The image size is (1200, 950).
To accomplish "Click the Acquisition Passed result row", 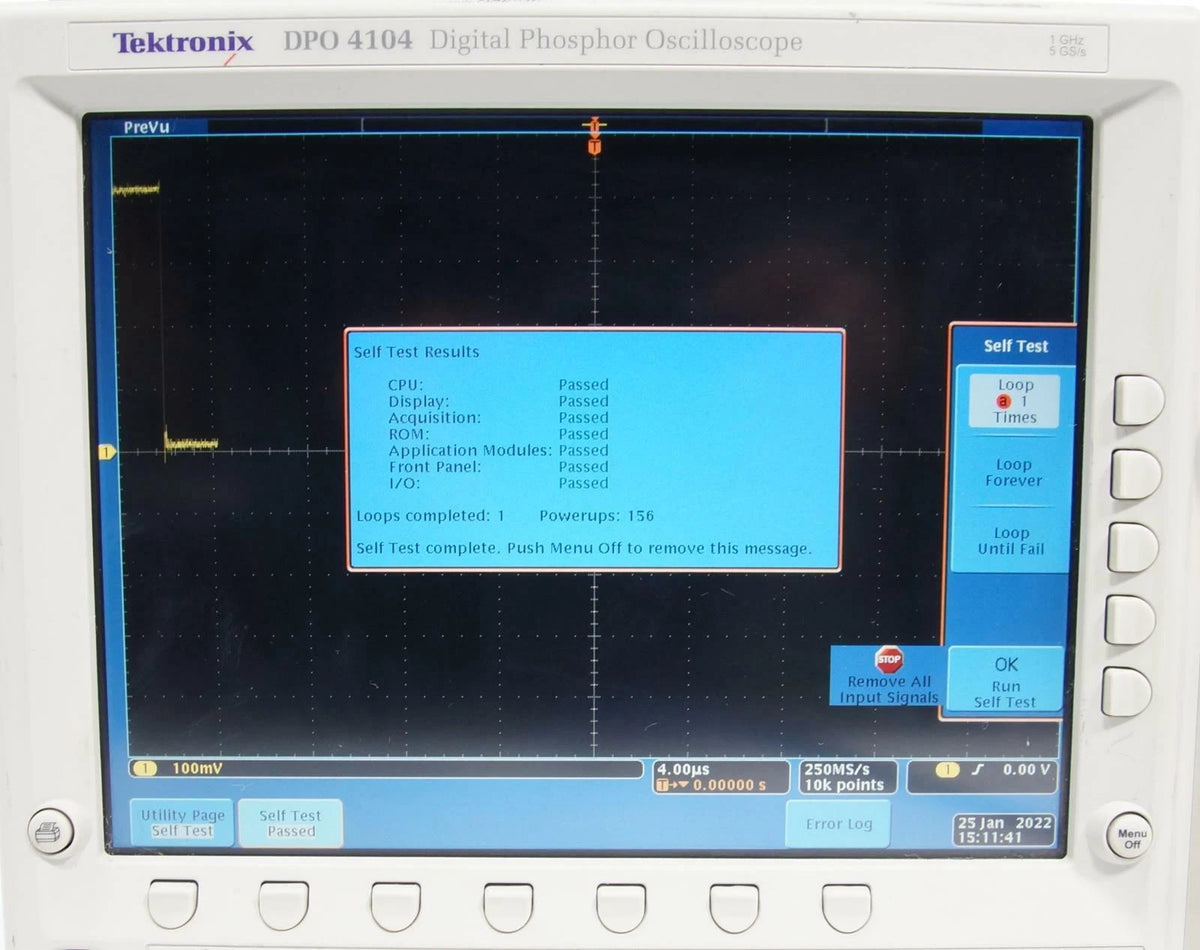I will 498,418.
